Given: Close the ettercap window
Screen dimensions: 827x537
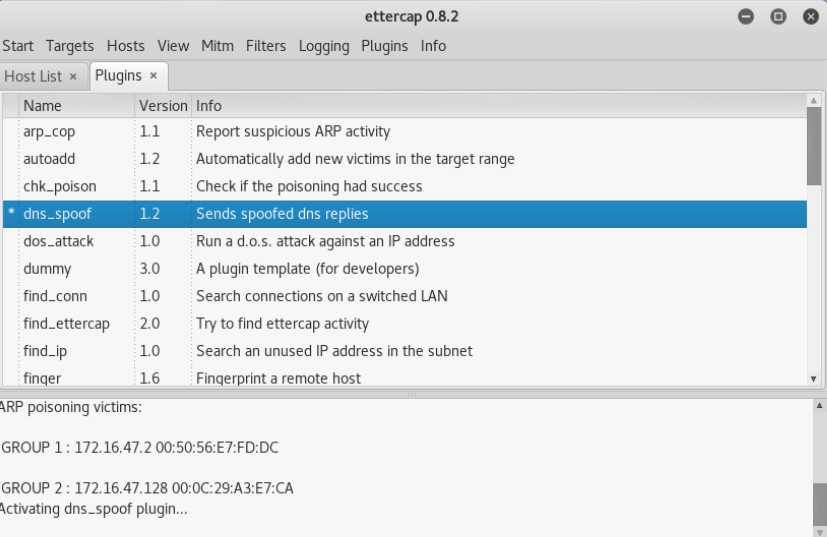Looking at the screenshot, I should 808,17.
